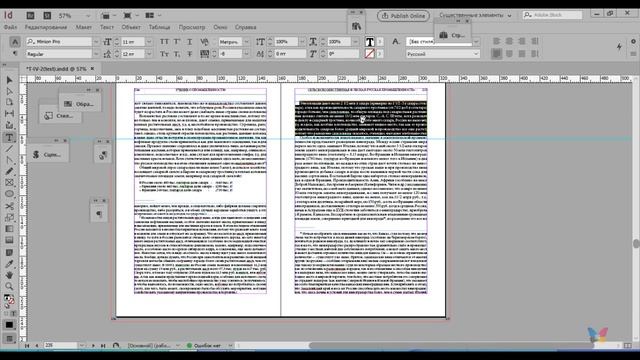Viewport: 640px width, 360px height.
Task: Click the Adobe Stock search field
Action: point(553,15)
